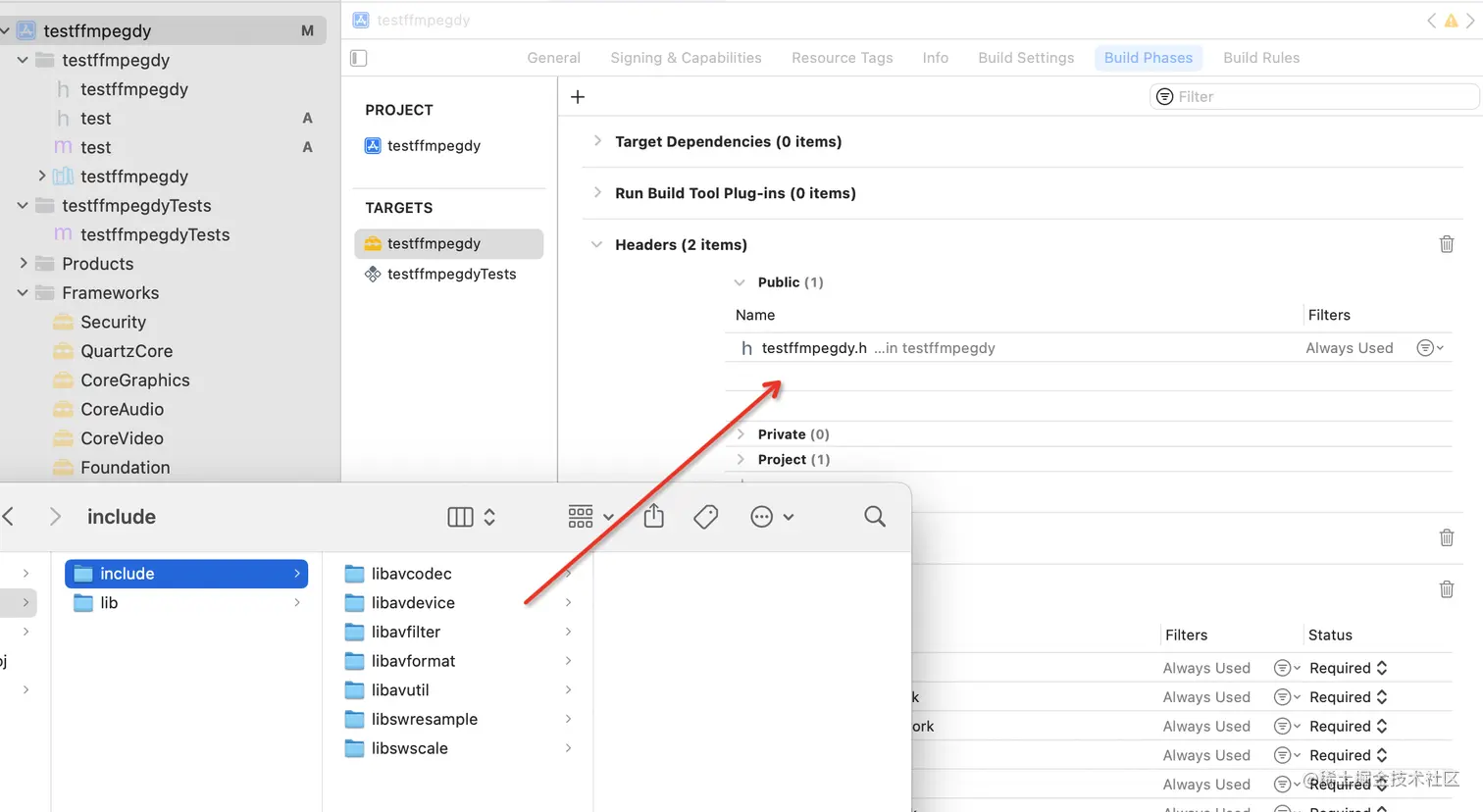Open Signing & Capabilities tab
Image resolution: width=1483 pixels, height=812 pixels.
(687, 58)
